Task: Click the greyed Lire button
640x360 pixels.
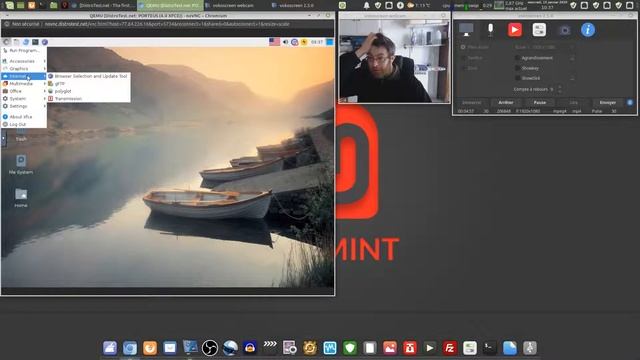Action: [x=573, y=102]
